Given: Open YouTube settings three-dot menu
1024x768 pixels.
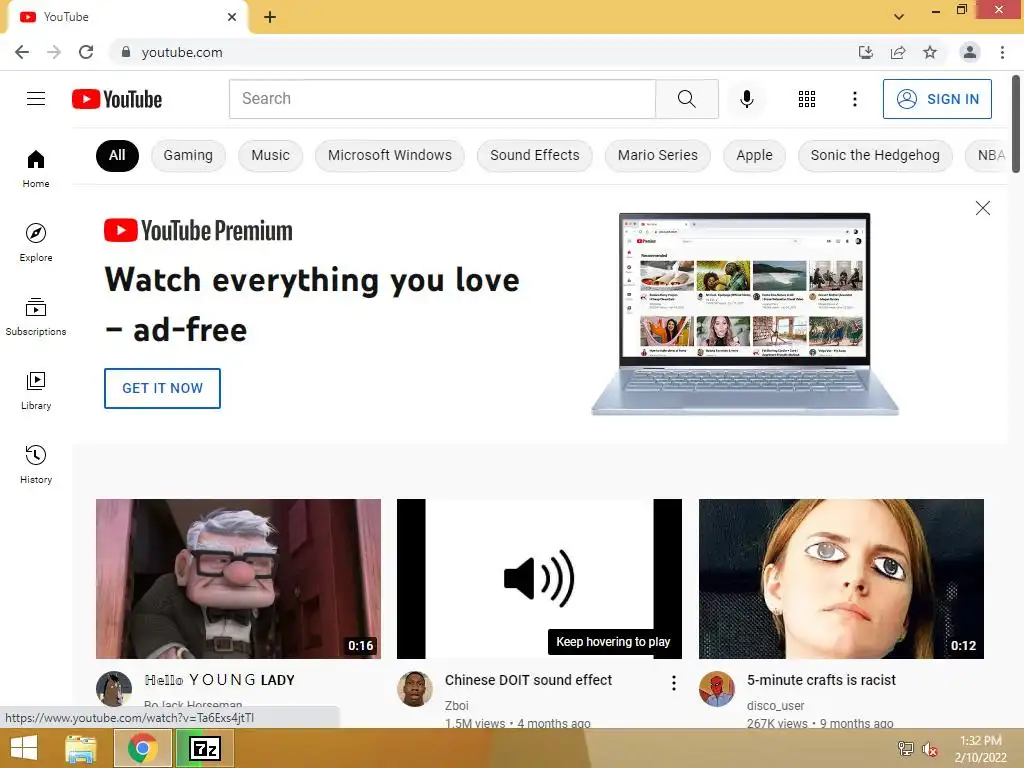Looking at the screenshot, I should [854, 99].
